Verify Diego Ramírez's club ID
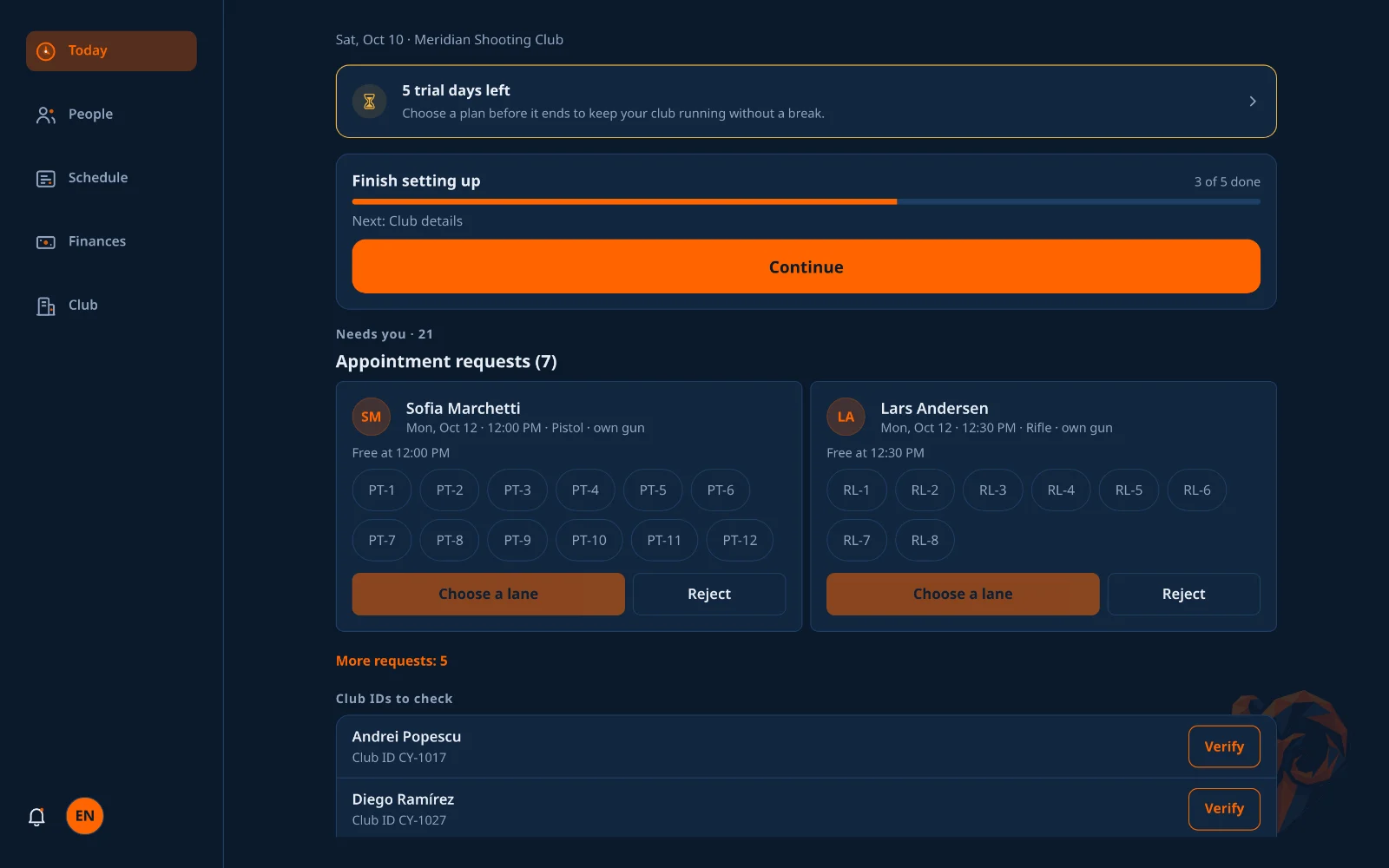1389x868 pixels. tap(1224, 809)
